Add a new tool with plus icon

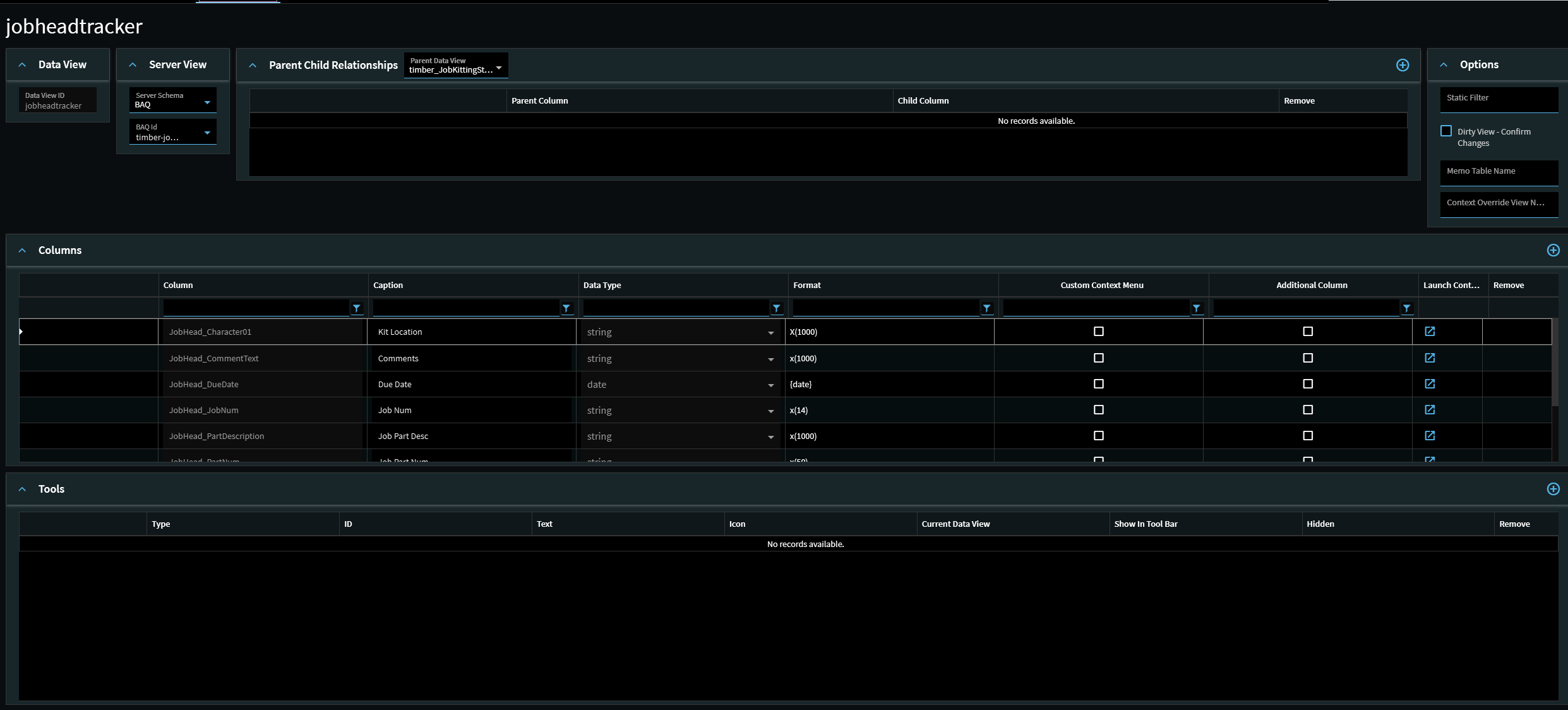click(1553, 489)
